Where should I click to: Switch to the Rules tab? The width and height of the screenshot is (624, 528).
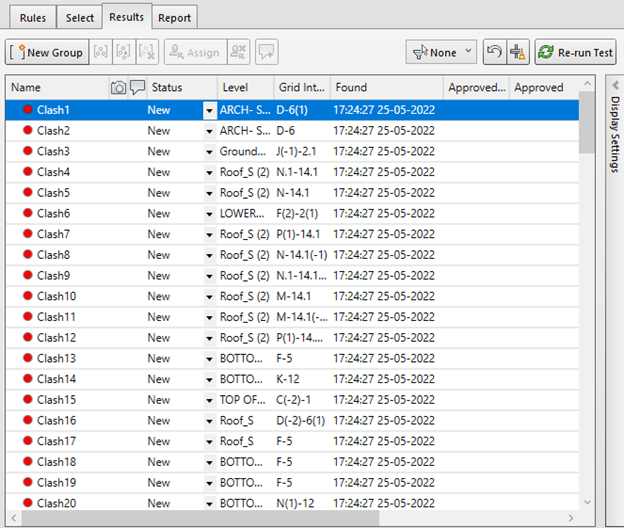pos(32,17)
